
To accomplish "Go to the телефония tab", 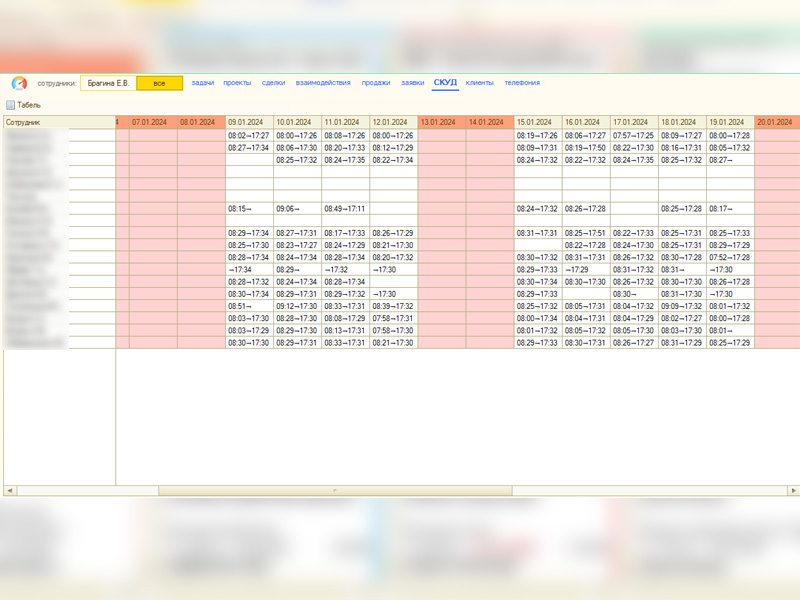I will pyautogui.click(x=522, y=83).
